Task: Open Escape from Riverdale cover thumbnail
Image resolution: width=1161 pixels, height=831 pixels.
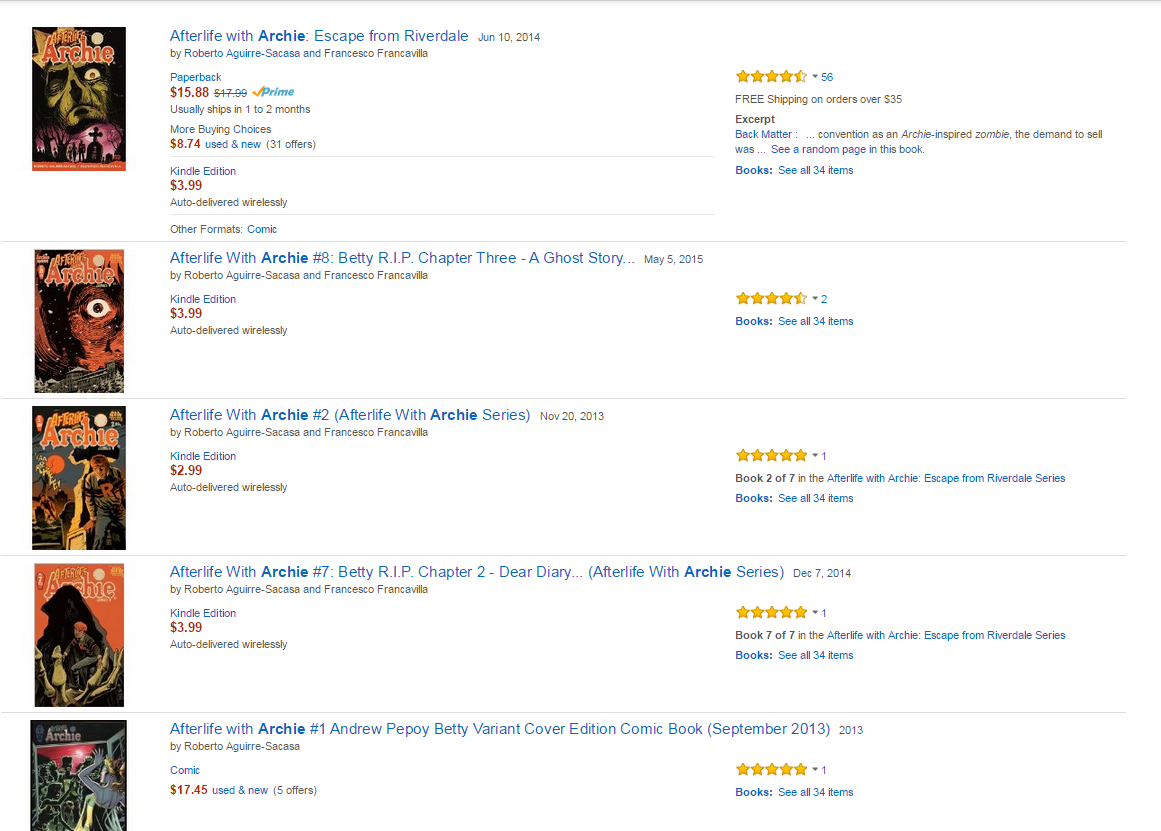Action: (79, 99)
